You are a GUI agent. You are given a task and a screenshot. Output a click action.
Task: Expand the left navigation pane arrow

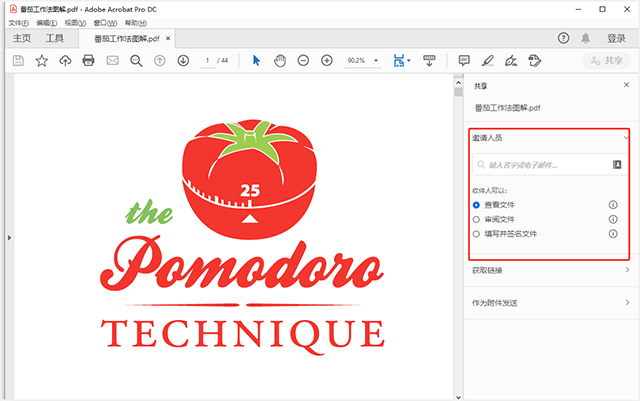[9, 238]
